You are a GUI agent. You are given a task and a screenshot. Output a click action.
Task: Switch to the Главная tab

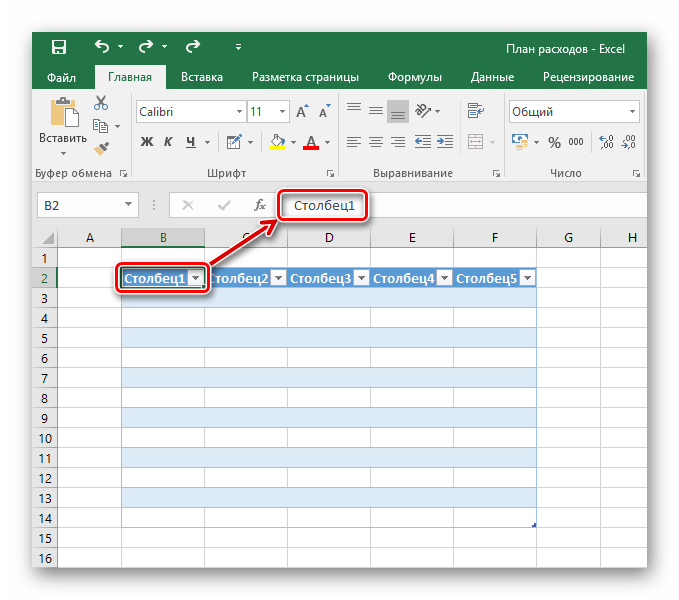(x=130, y=77)
